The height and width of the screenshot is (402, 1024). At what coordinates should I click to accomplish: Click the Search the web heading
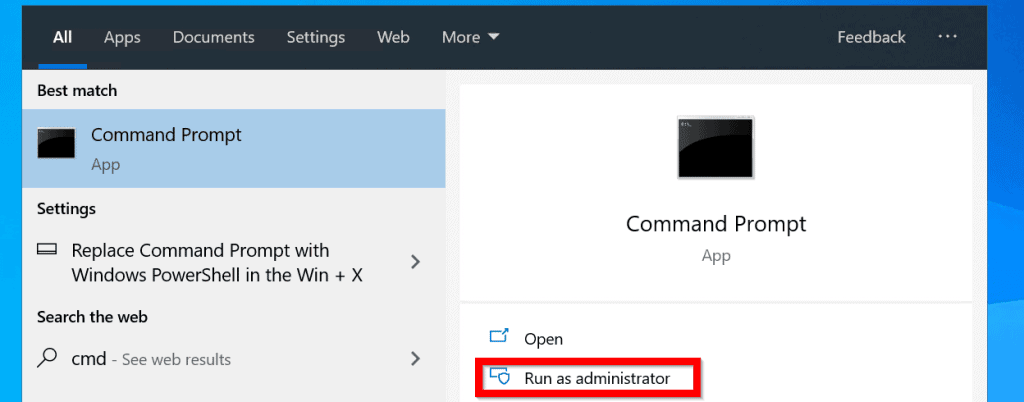coord(92,317)
